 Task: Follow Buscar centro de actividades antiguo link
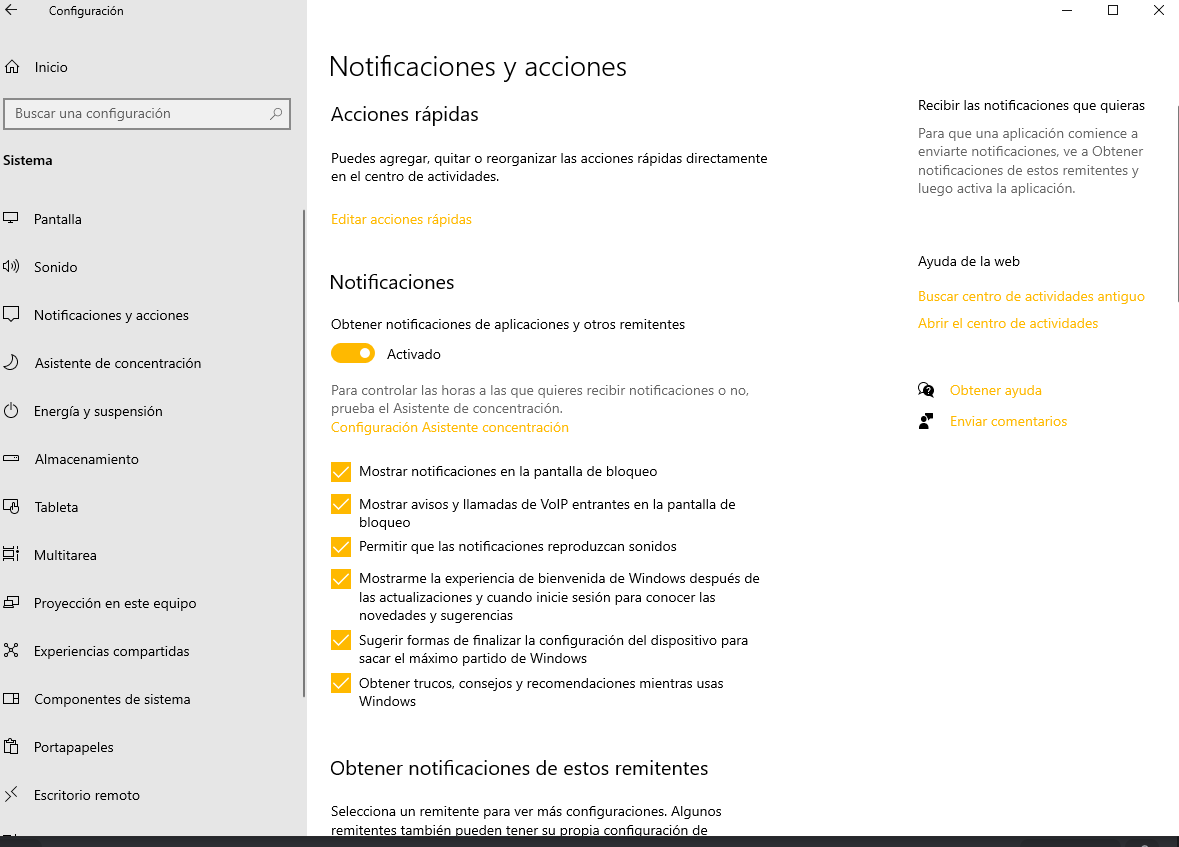click(x=1031, y=296)
